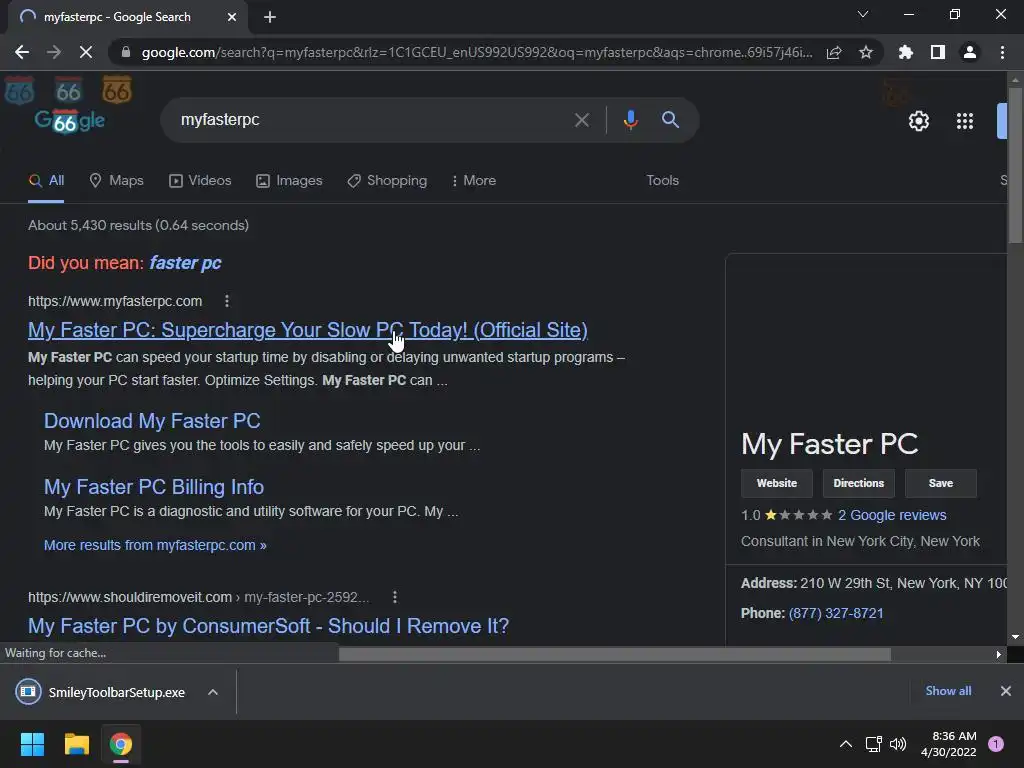
Task: Switch to Maps results tab
Action: [x=116, y=181]
